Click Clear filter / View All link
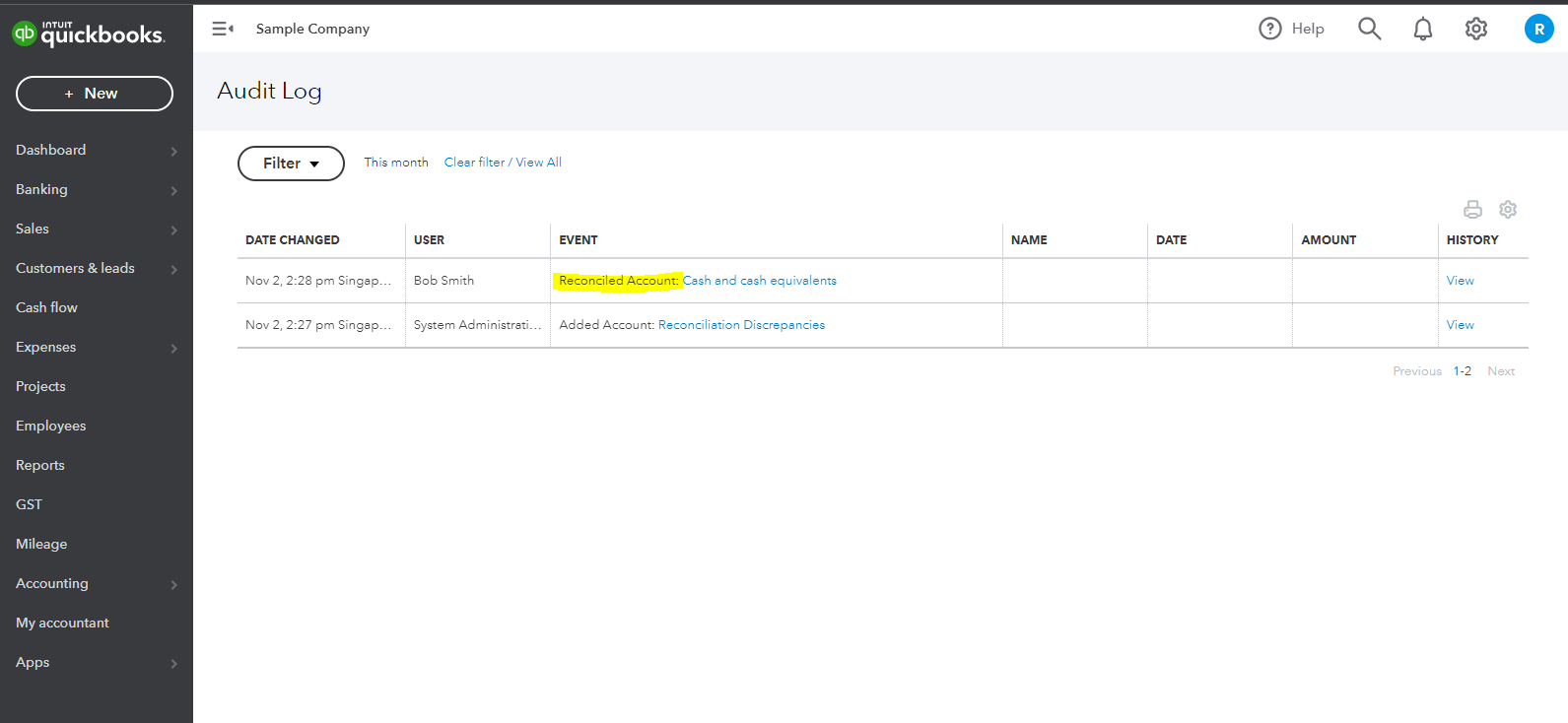 pos(503,163)
